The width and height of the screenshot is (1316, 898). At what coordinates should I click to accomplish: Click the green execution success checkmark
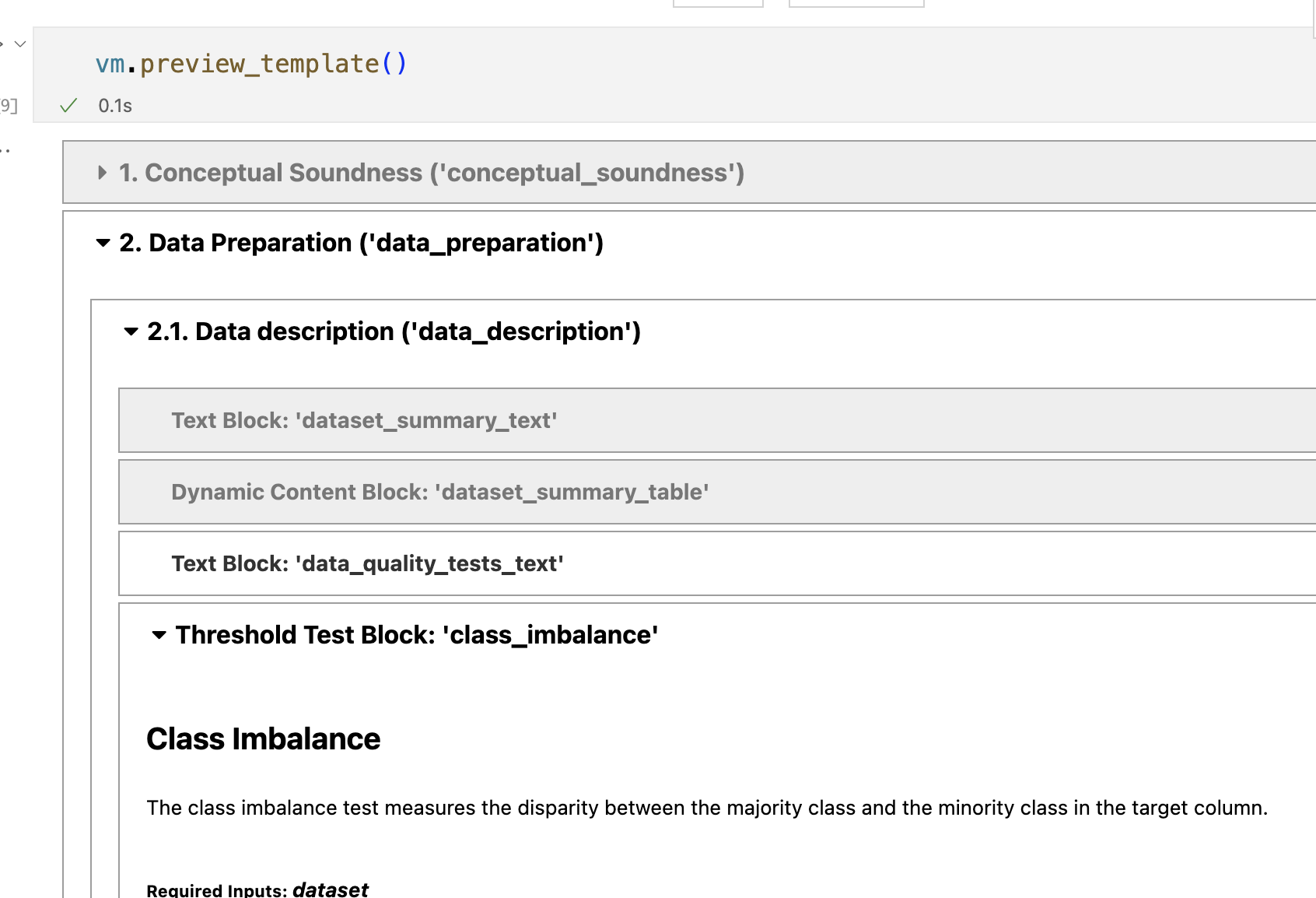pyautogui.click(x=68, y=105)
